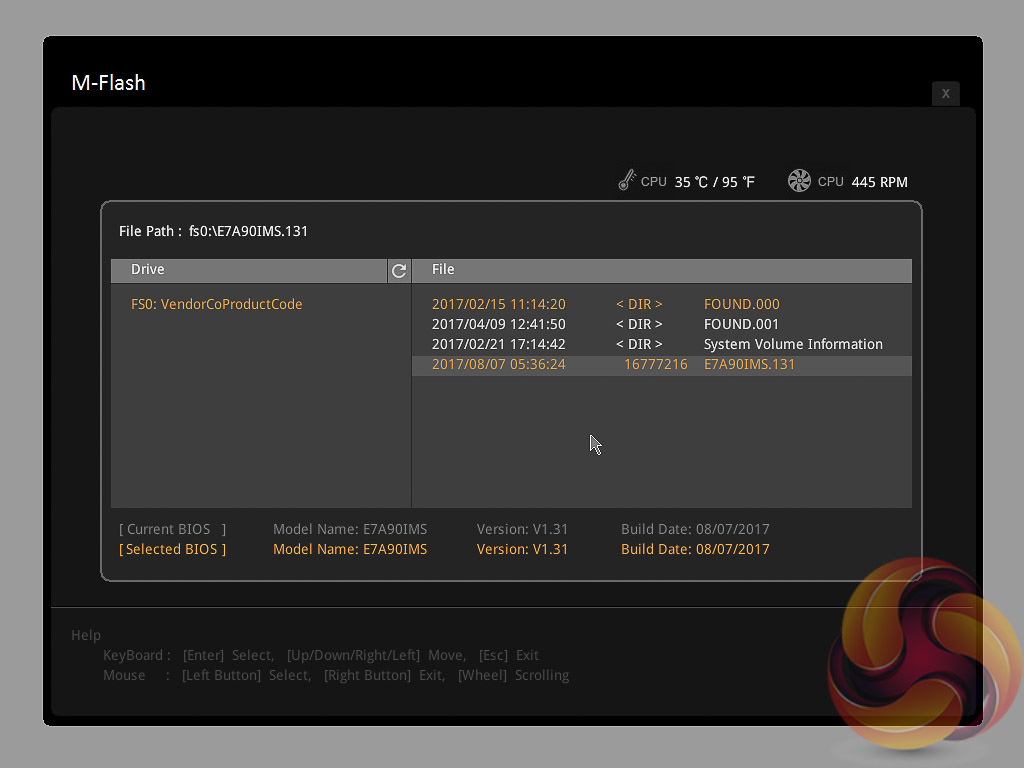
Task: Click the Drive column header
Action: [249, 270]
